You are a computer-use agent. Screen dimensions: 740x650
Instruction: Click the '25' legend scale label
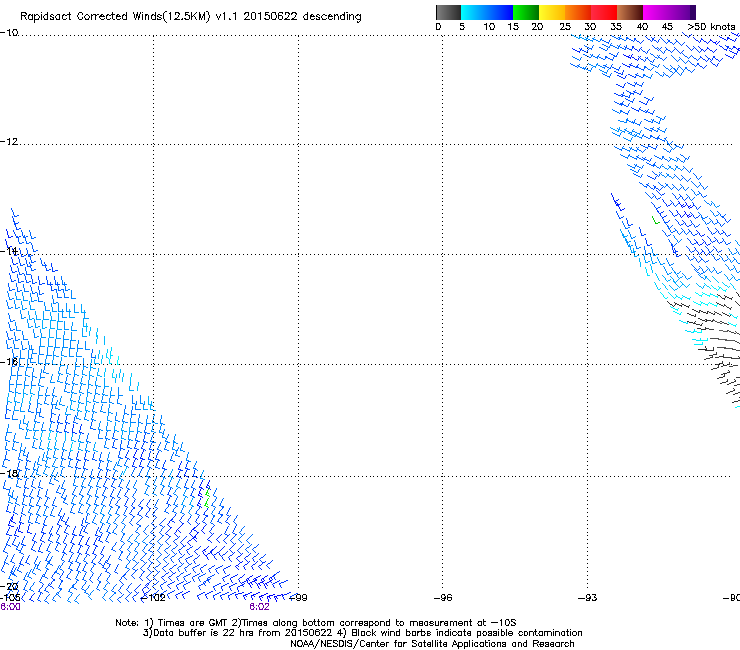point(565,26)
